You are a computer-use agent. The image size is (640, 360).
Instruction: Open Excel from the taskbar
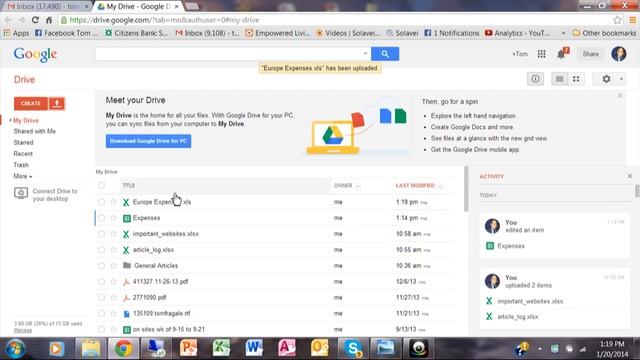pos(221,348)
